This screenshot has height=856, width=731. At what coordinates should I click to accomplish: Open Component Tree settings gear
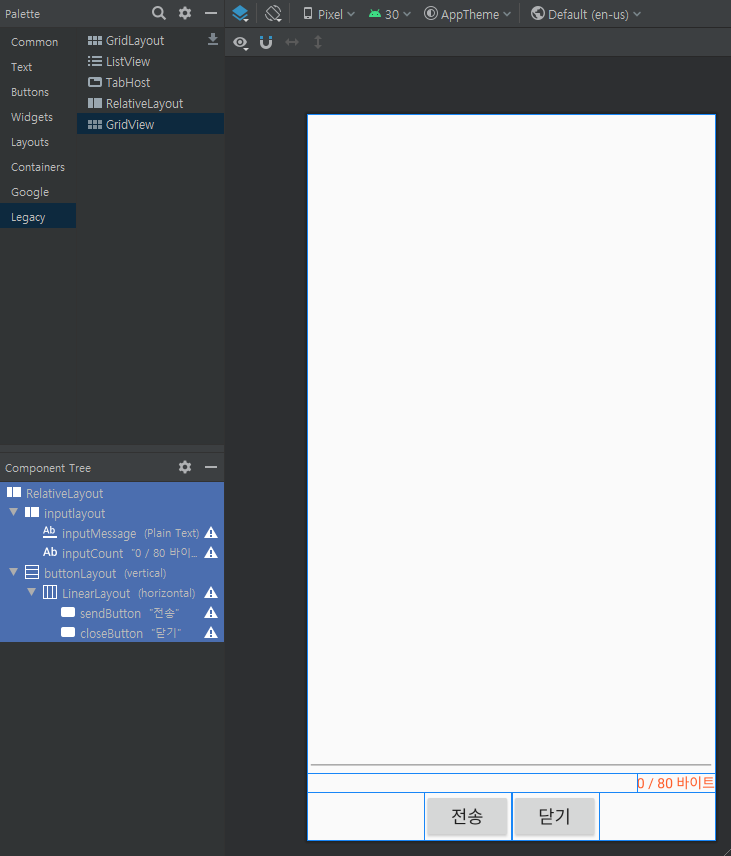[x=185, y=467]
